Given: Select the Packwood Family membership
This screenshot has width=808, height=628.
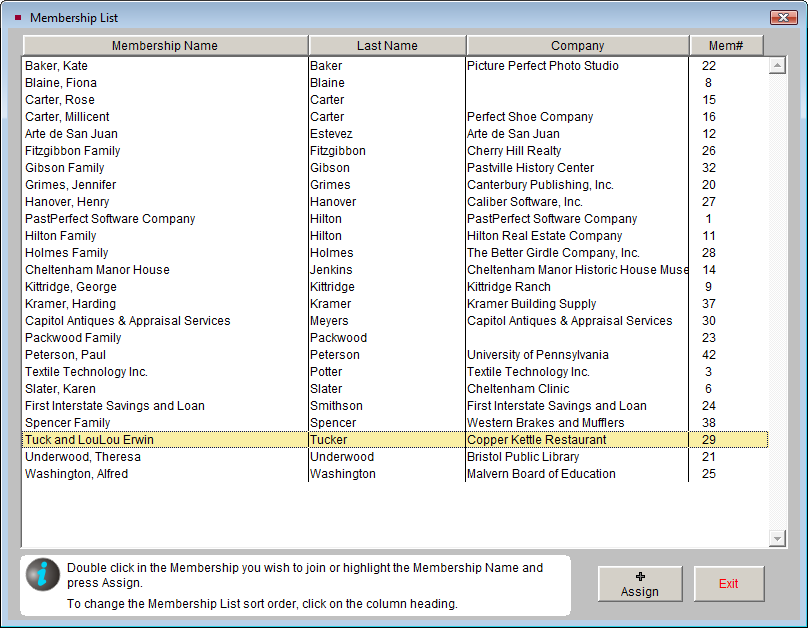Looking at the screenshot, I should 73,337.
